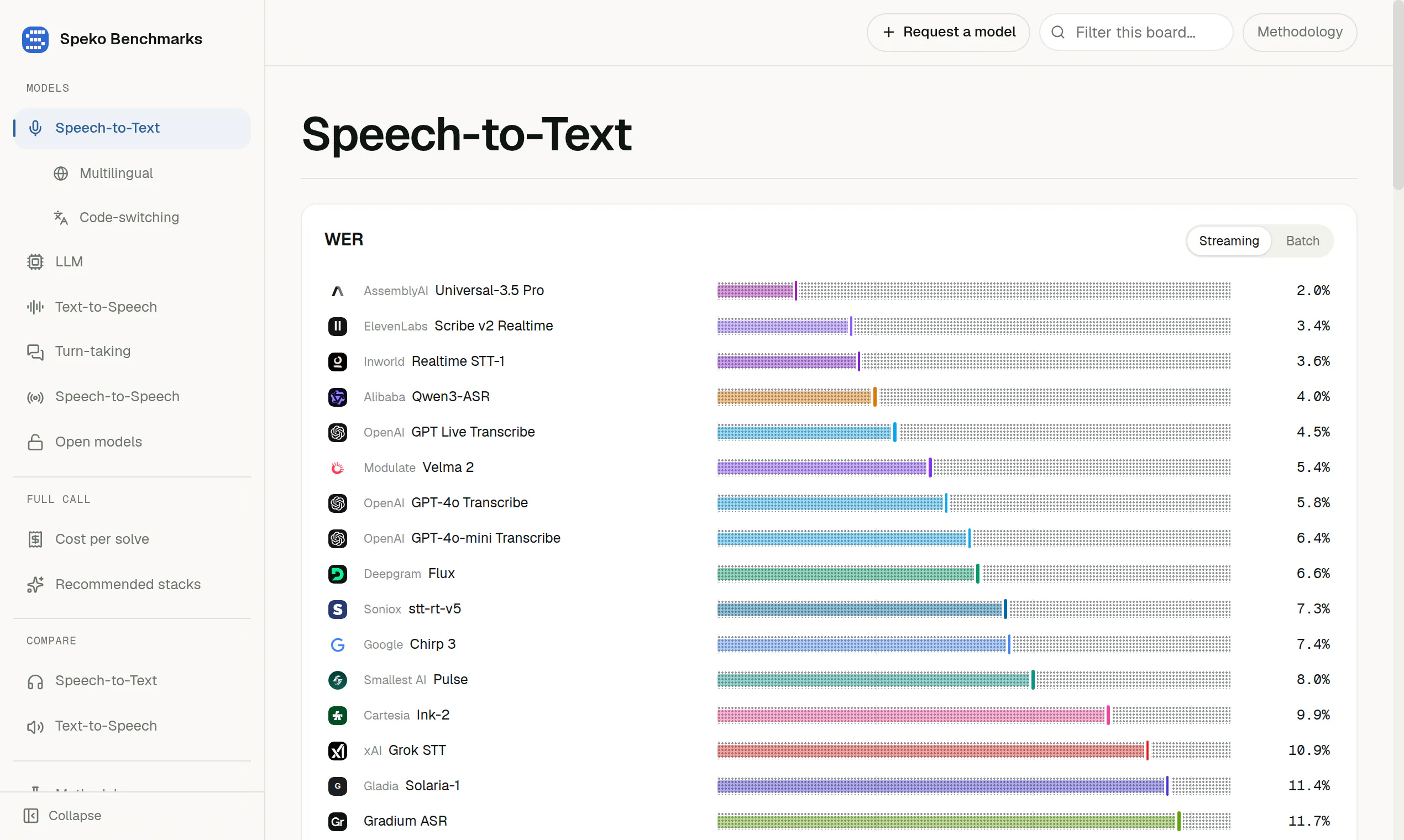Click the AssemblyAI logo icon

pos(337,291)
